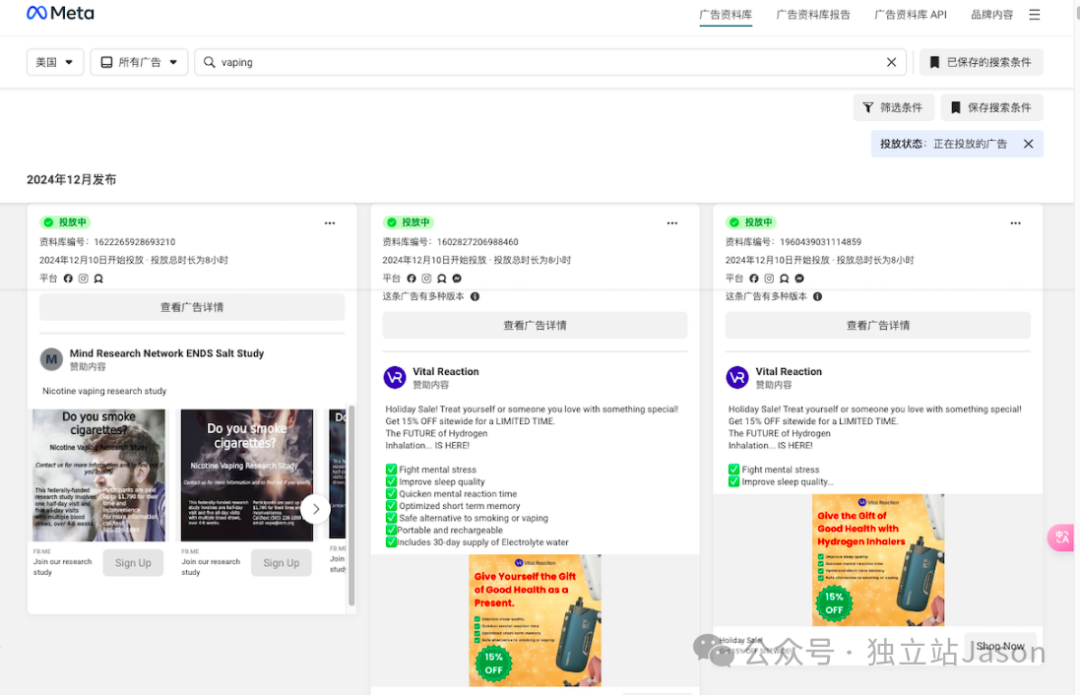This screenshot has height=695, width=1080.
Task: Click Facebook platform icon on ad 1960439031114859
Action: pyautogui.click(x=754, y=278)
